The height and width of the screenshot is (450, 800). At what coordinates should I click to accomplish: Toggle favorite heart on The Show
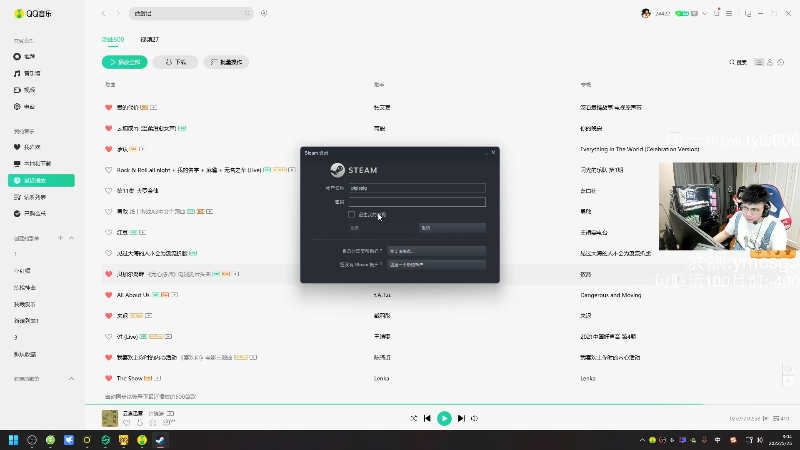[x=108, y=378]
